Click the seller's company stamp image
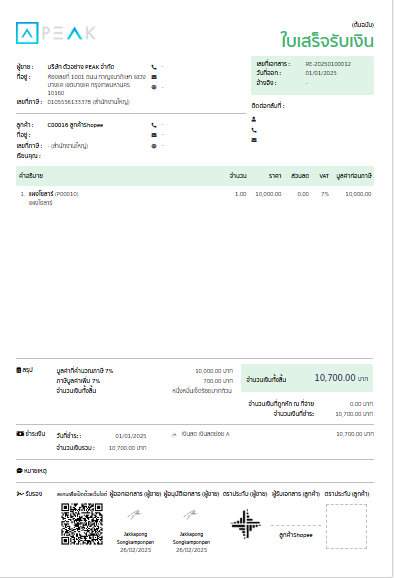The image size is (394, 578). tap(245, 524)
